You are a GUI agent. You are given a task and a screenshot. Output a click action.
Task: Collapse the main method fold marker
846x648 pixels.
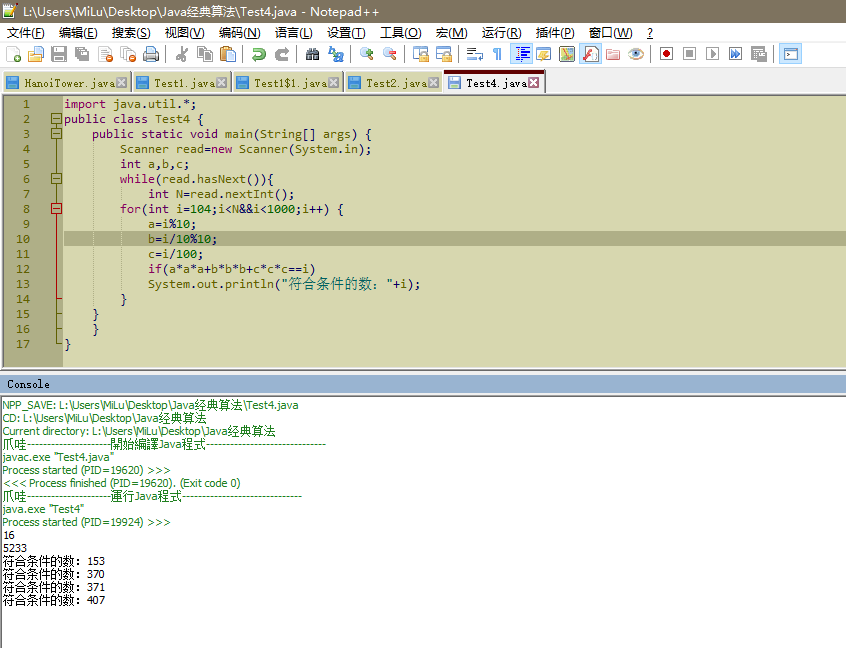[56, 134]
